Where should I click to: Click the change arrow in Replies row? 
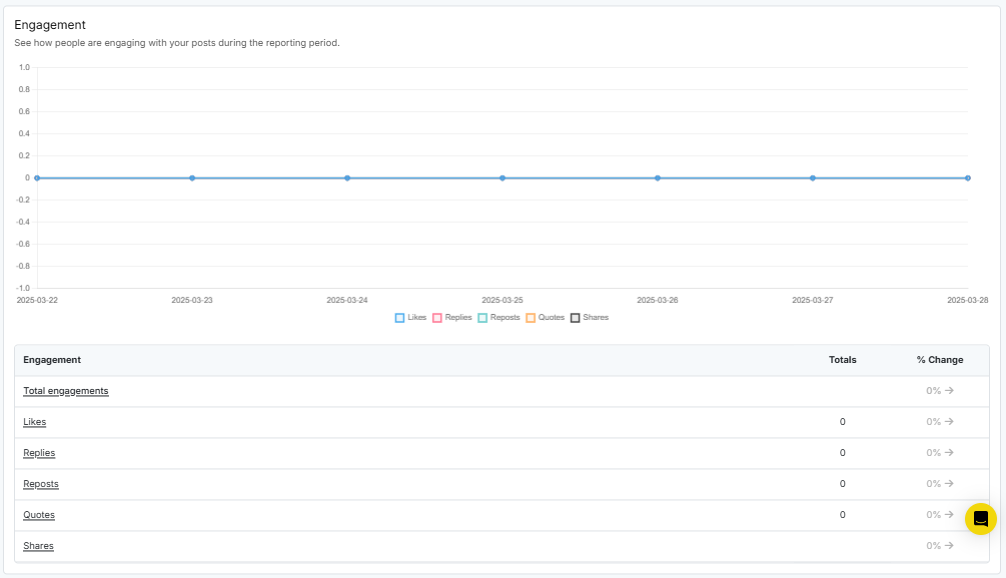[949, 452]
